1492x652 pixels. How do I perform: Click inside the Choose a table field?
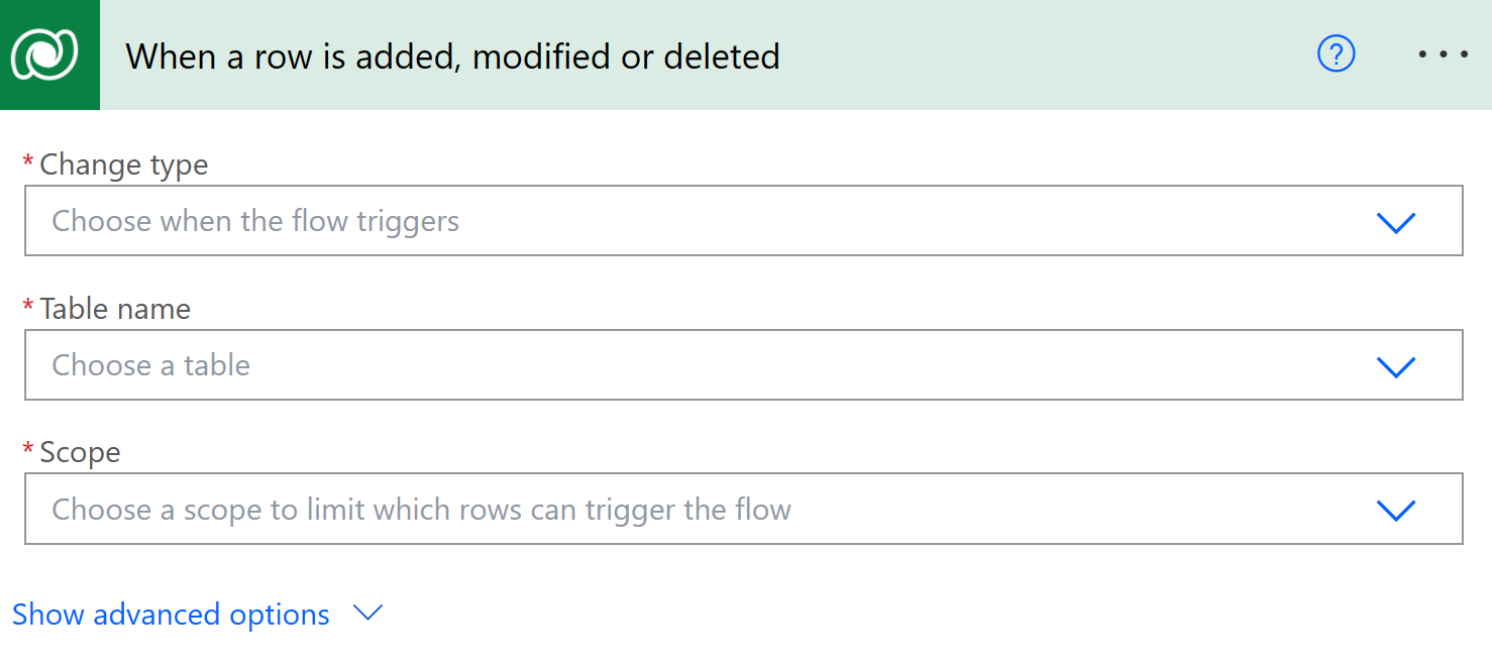pyautogui.click(x=400, y=365)
